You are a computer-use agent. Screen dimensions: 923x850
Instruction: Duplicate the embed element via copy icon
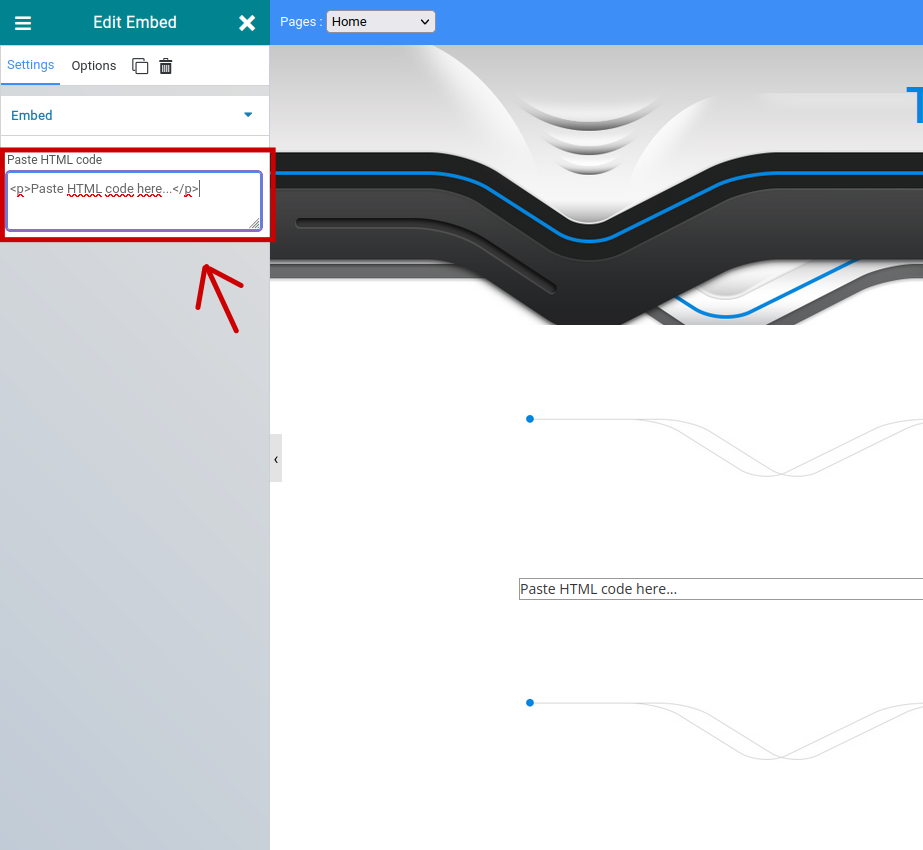(x=140, y=66)
